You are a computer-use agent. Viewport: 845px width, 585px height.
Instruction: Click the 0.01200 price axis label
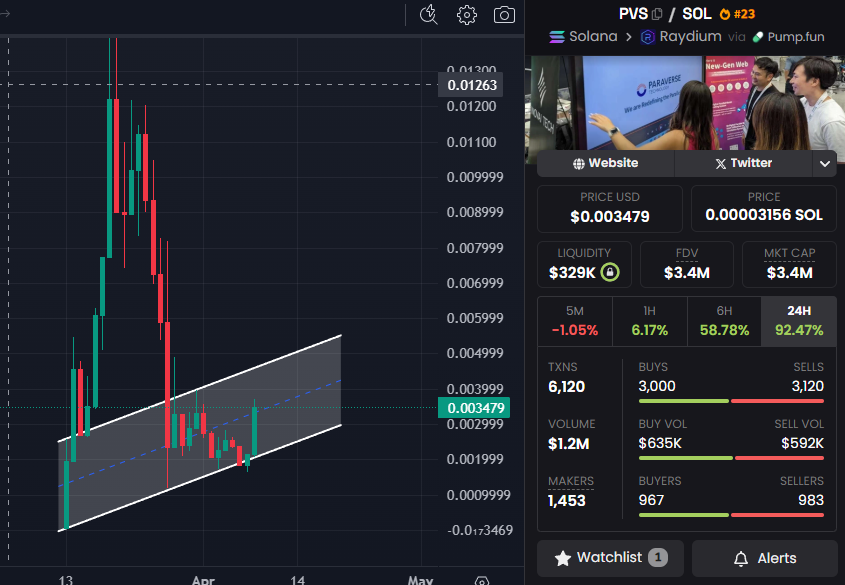pyautogui.click(x=471, y=106)
